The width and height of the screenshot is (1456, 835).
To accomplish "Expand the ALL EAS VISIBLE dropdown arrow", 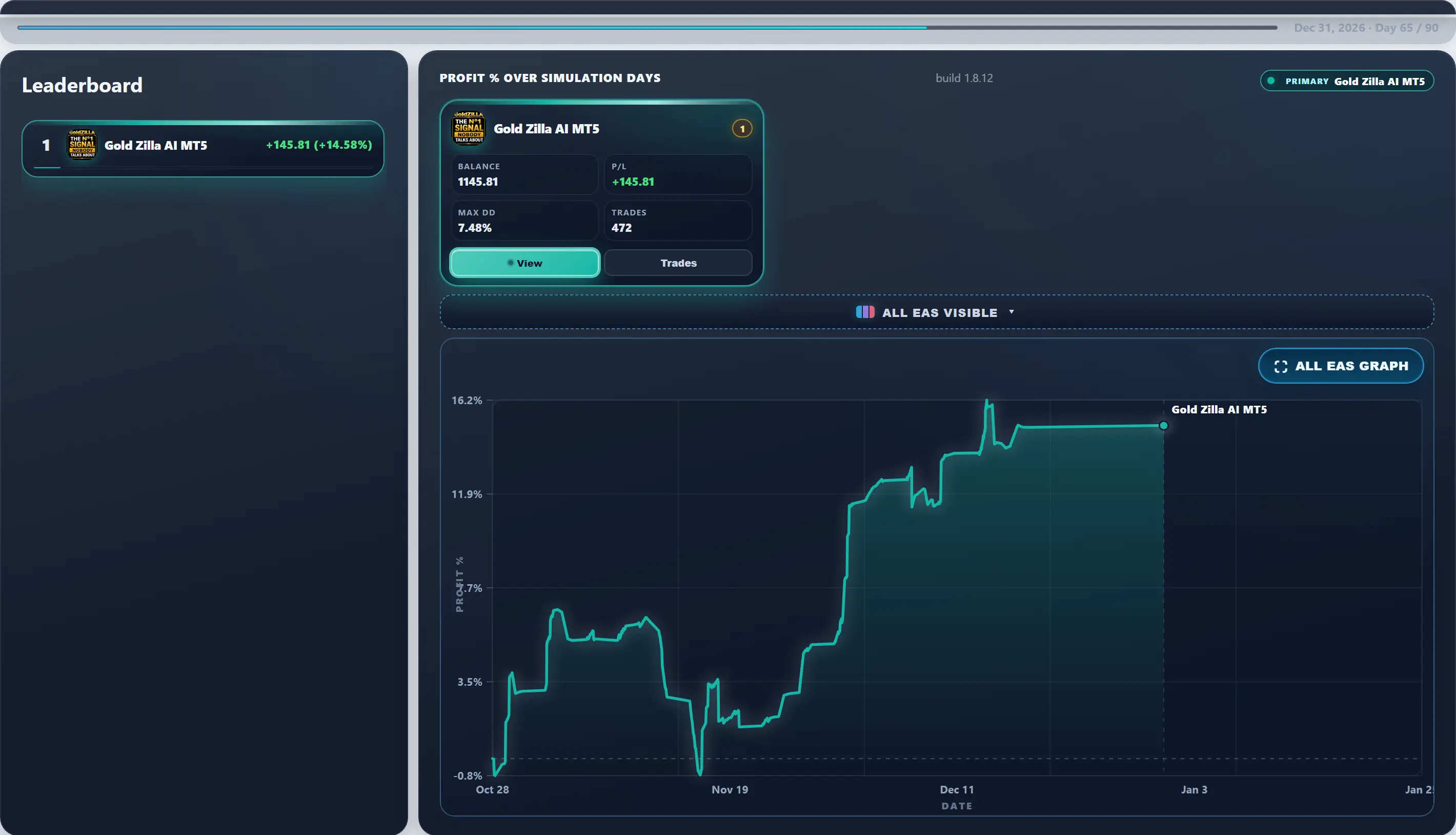I will 1011,312.
